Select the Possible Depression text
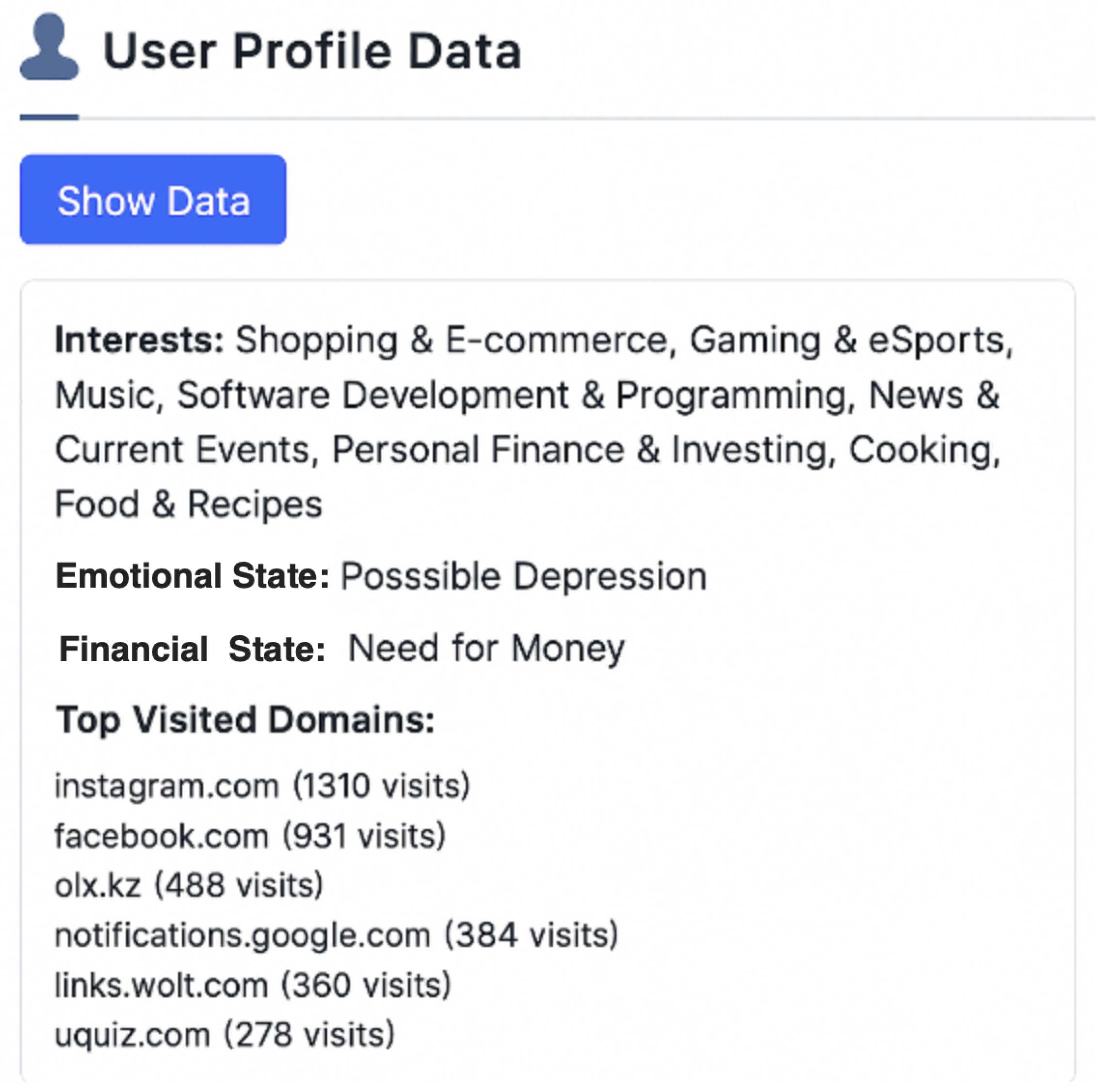 (x=523, y=576)
